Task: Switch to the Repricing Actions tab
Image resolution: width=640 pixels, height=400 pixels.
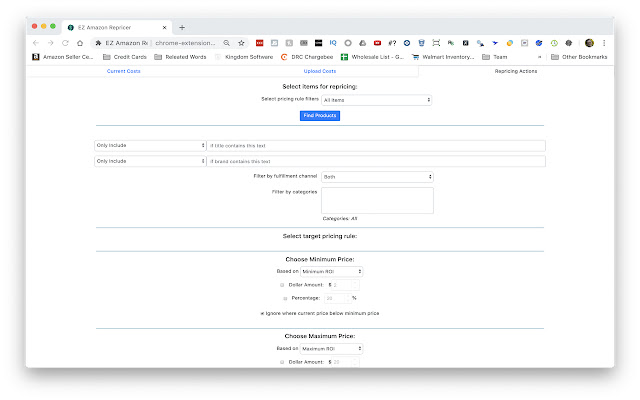Action: 516,71
